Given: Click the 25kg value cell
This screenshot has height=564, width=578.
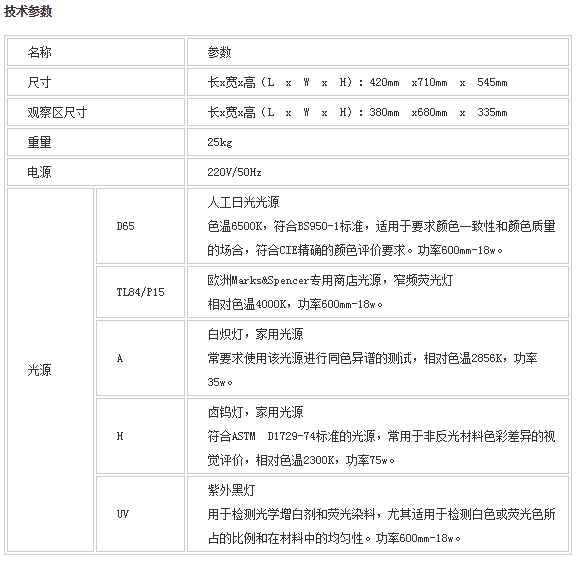Looking at the screenshot, I should point(378,142).
